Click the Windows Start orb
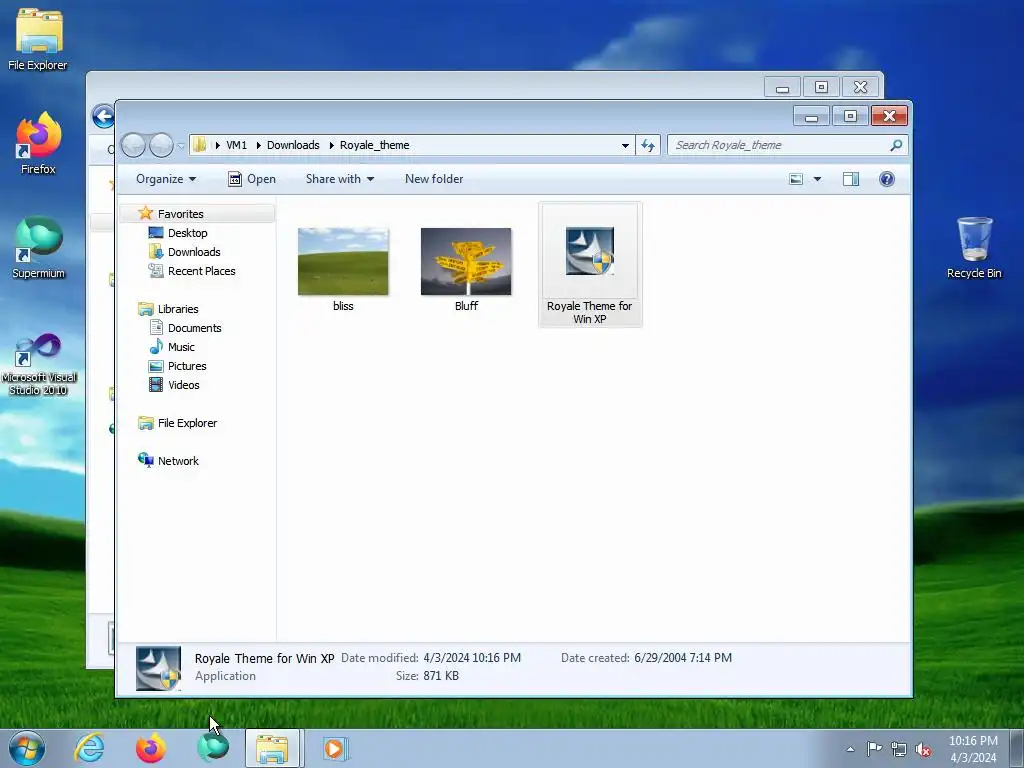Screen dimensions: 1024x768 click(27, 748)
